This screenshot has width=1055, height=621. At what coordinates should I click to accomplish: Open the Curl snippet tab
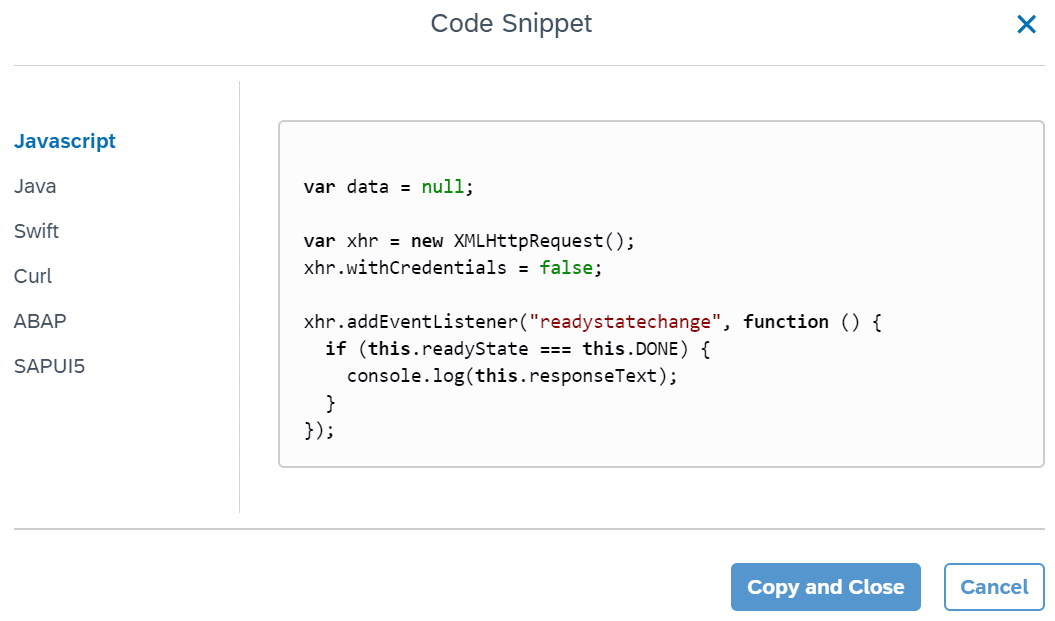[33, 276]
